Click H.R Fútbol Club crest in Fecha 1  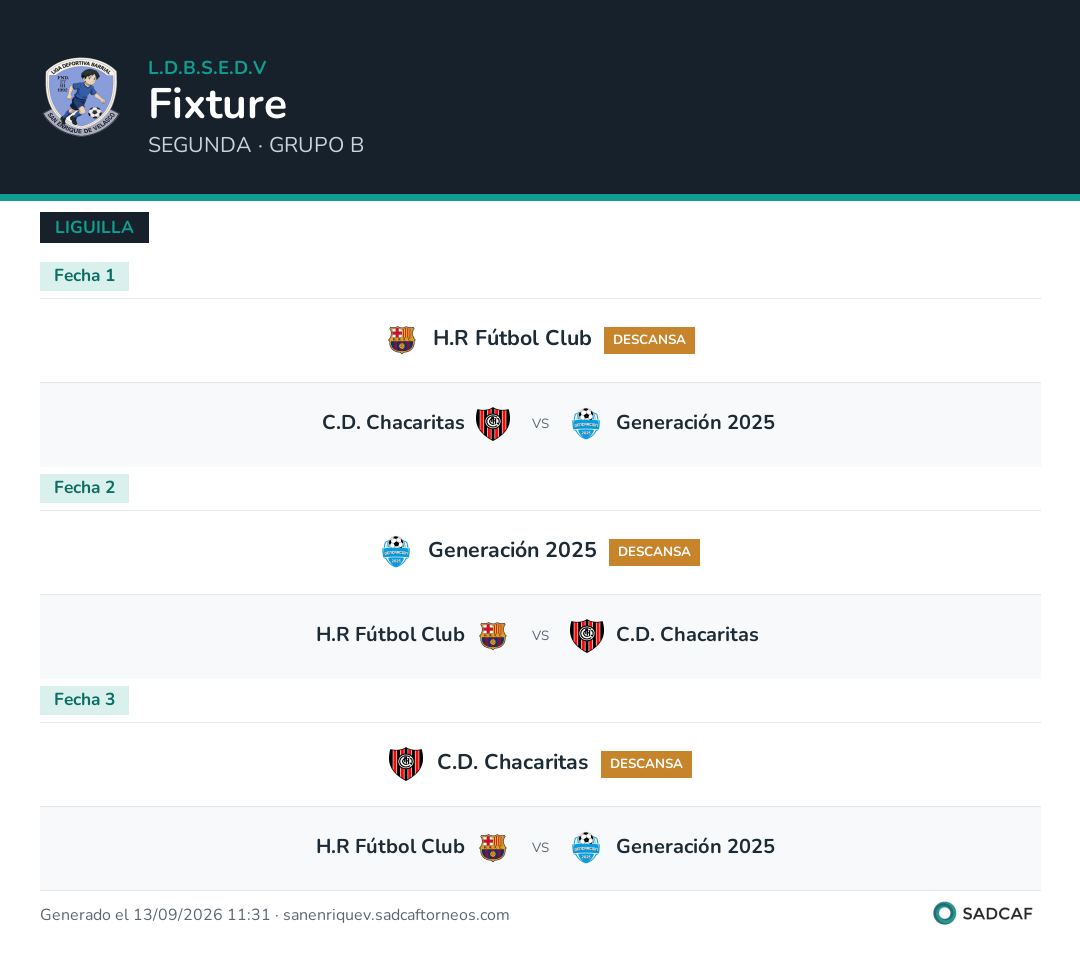pos(402,339)
